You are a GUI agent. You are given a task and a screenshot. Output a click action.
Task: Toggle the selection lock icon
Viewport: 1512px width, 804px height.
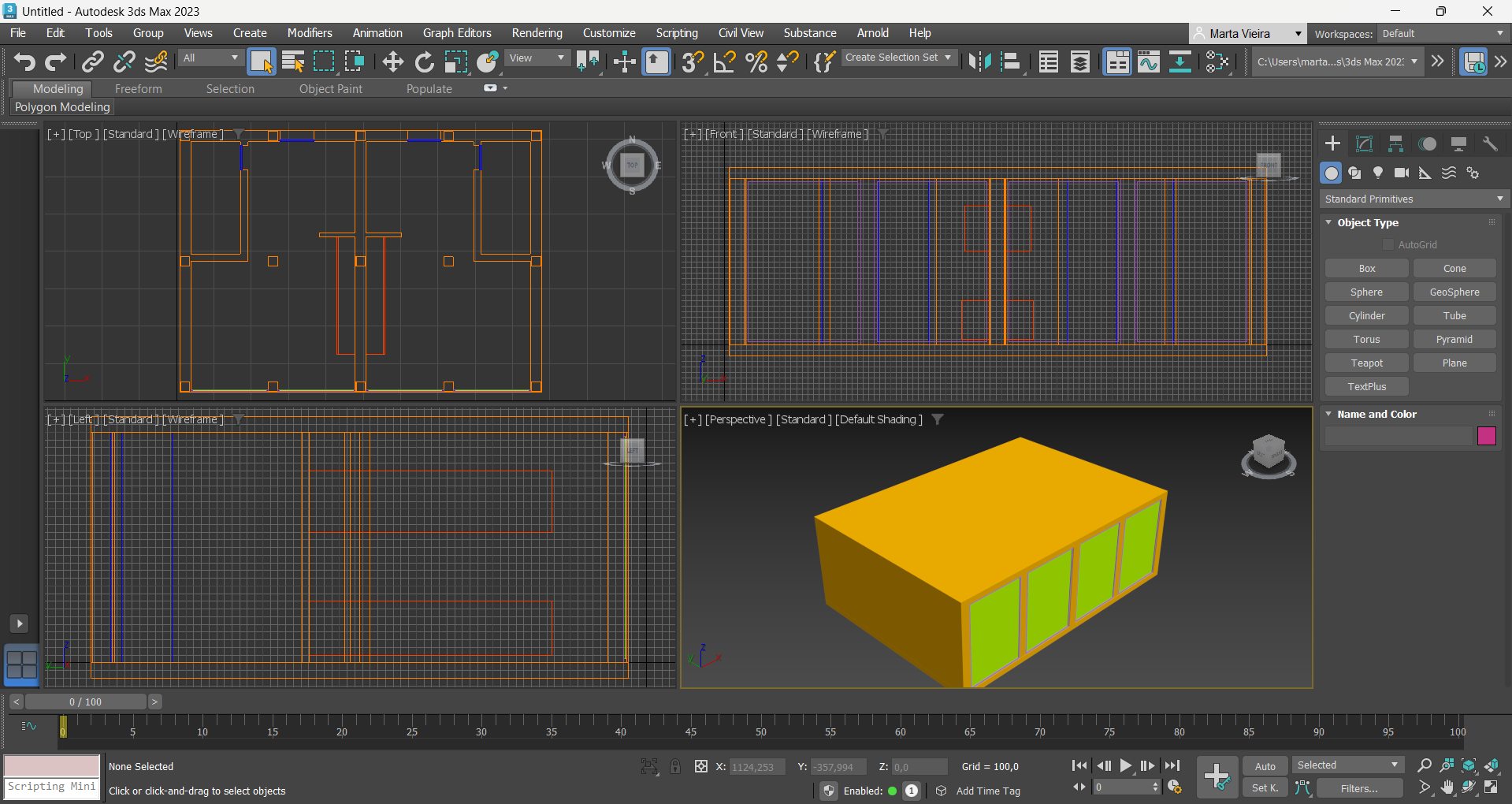click(675, 766)
